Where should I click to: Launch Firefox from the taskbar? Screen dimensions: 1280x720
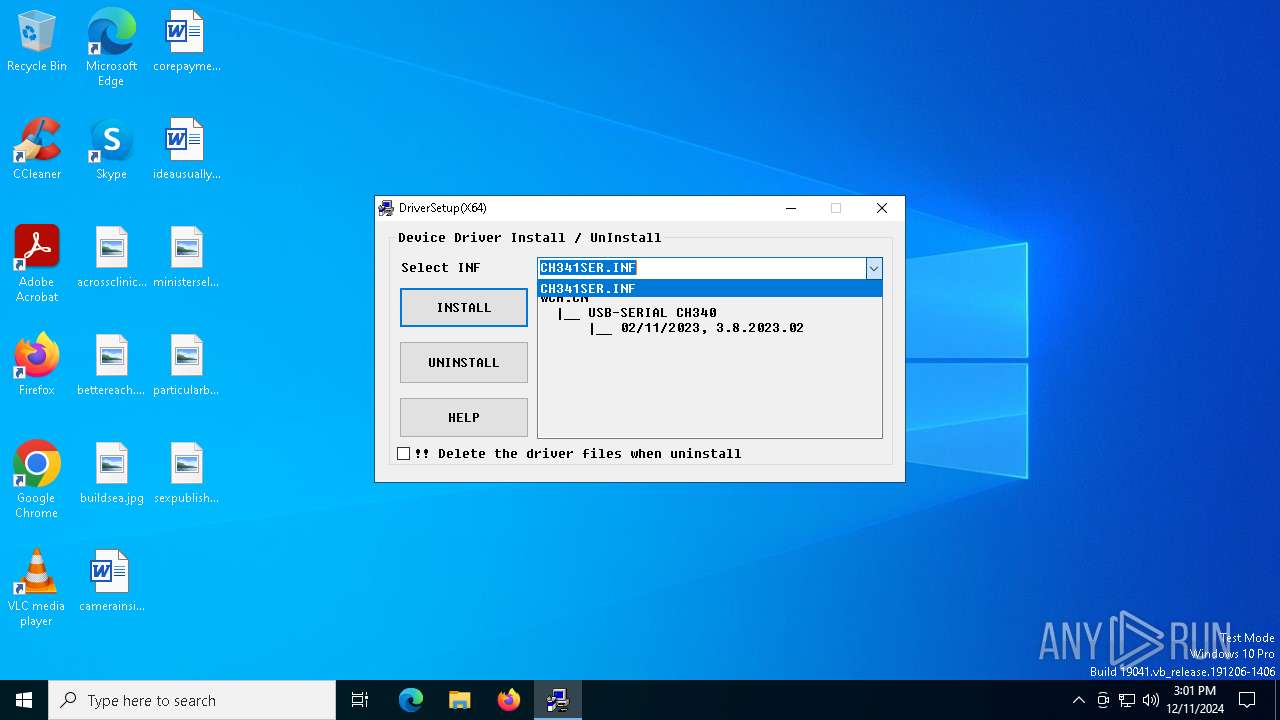(509, 700)
